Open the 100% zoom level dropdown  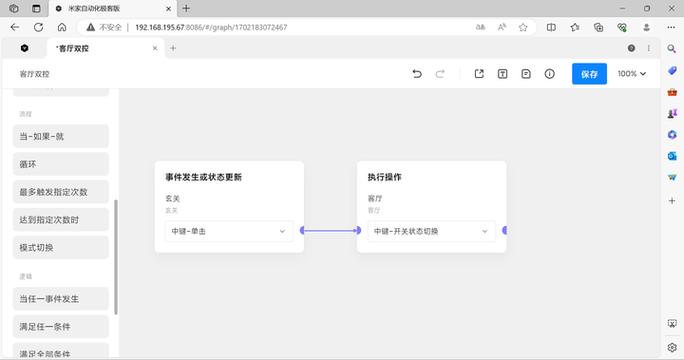(x=631, y=74)
